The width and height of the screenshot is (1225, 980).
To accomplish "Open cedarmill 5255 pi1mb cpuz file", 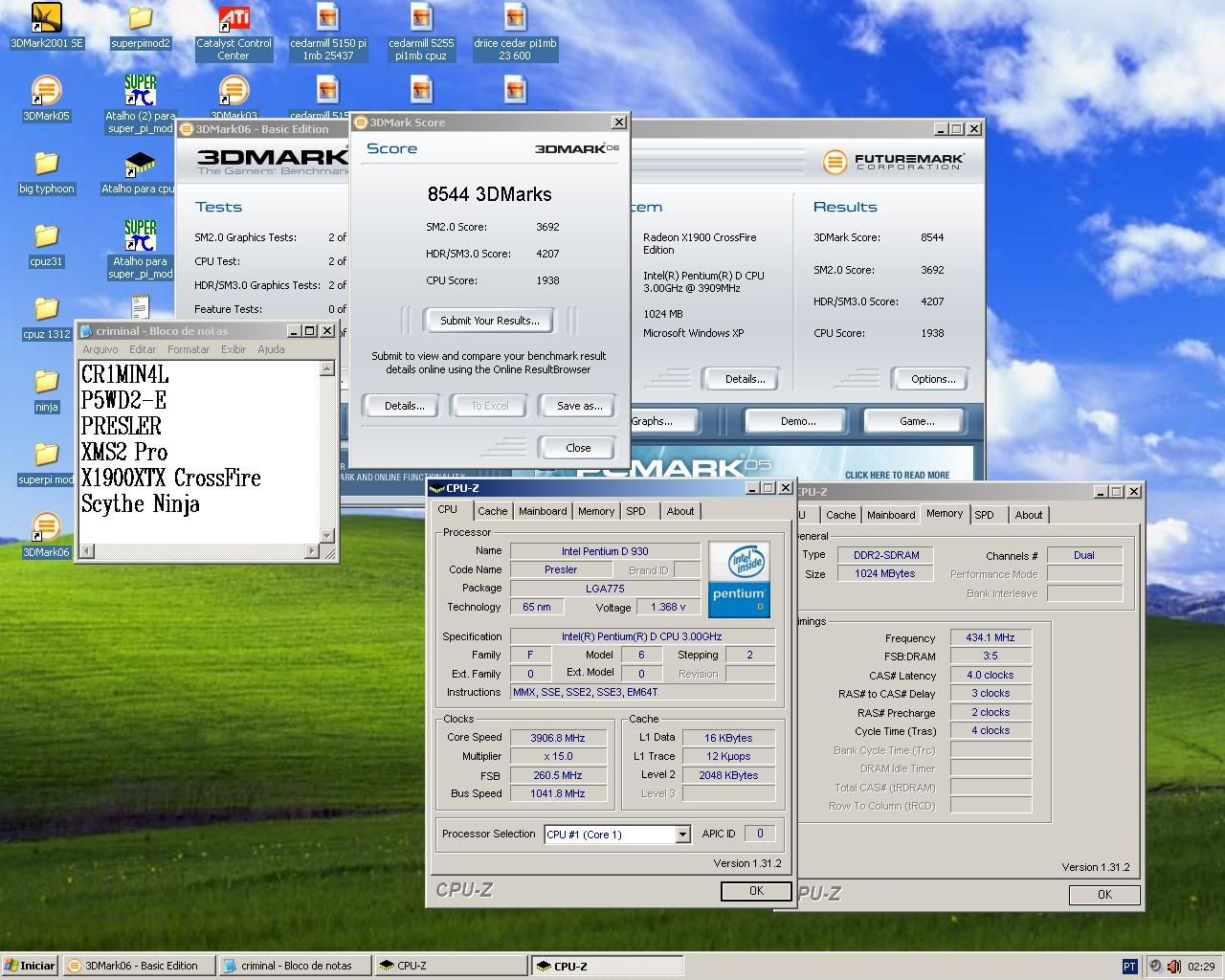I will [x=421, y=33].
